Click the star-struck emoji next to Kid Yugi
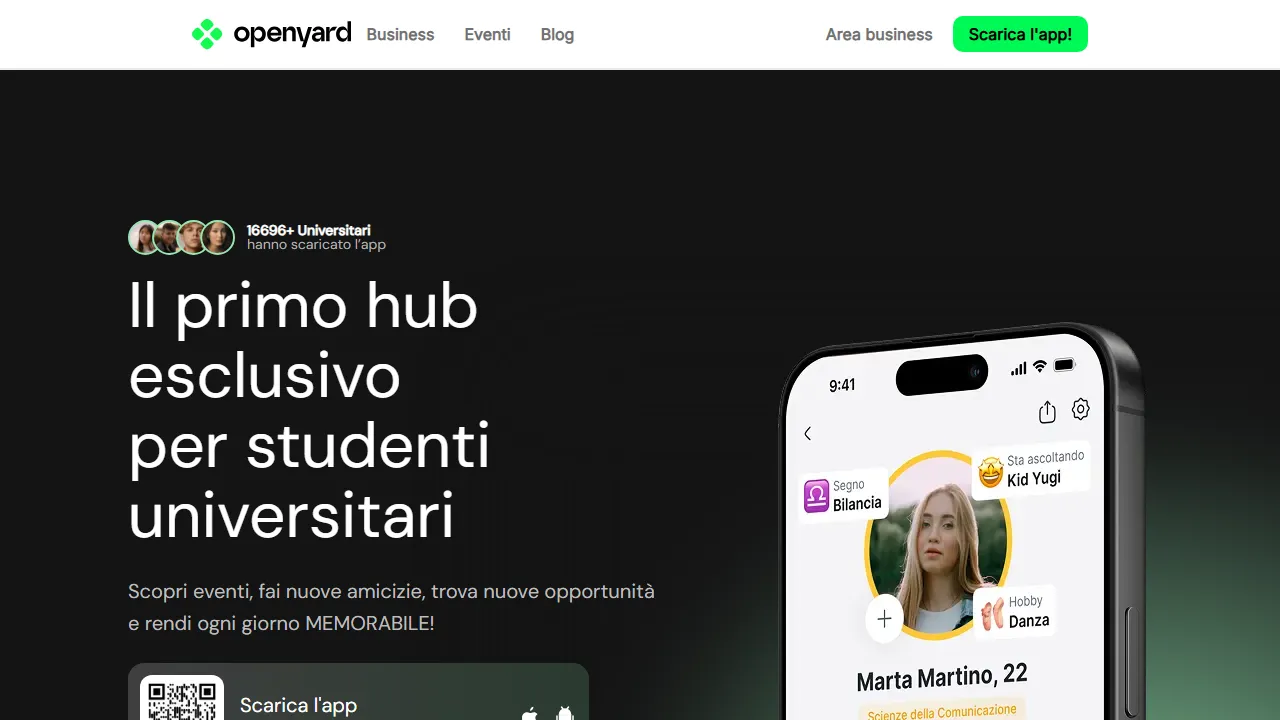The height and width of the screenshot is (720, 1280). click(989, 470)
